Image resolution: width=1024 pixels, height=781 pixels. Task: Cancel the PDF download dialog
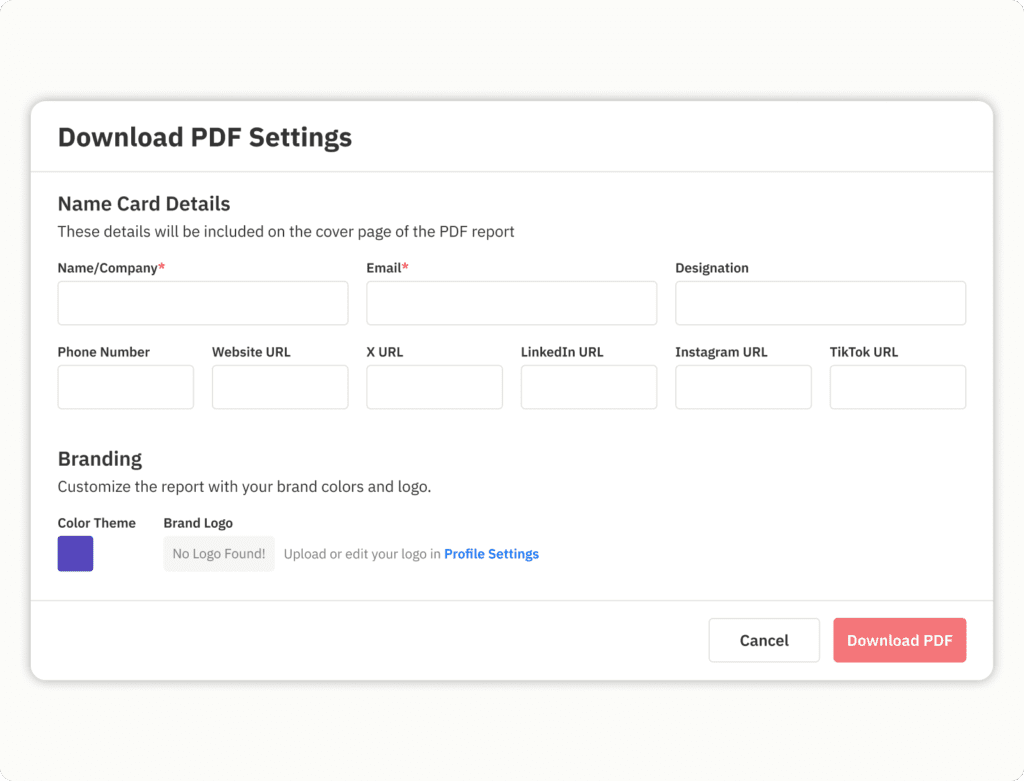tap(764, 640)
